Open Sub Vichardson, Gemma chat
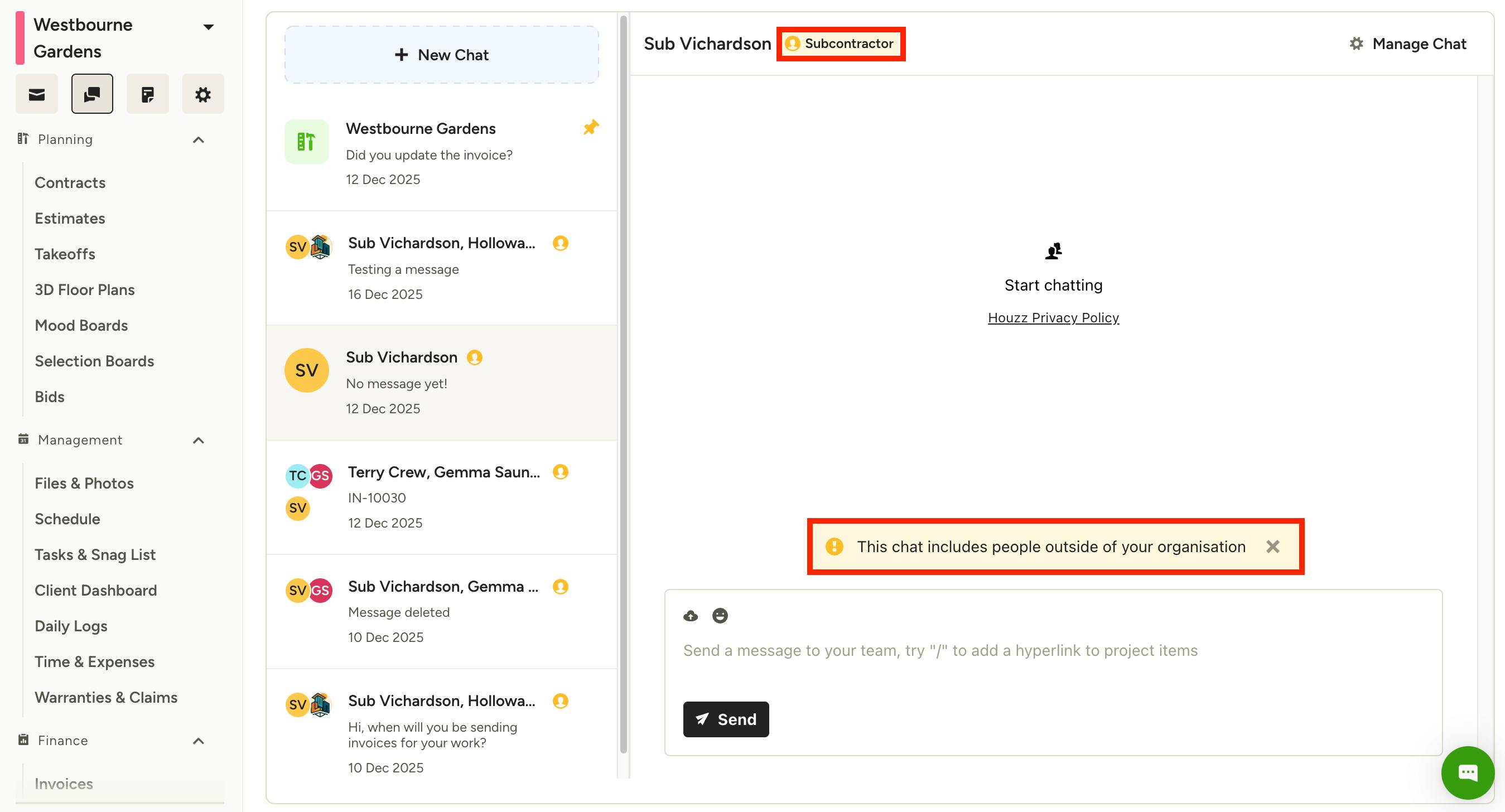This screenshot has width=1505, height=812. (442, 612)
